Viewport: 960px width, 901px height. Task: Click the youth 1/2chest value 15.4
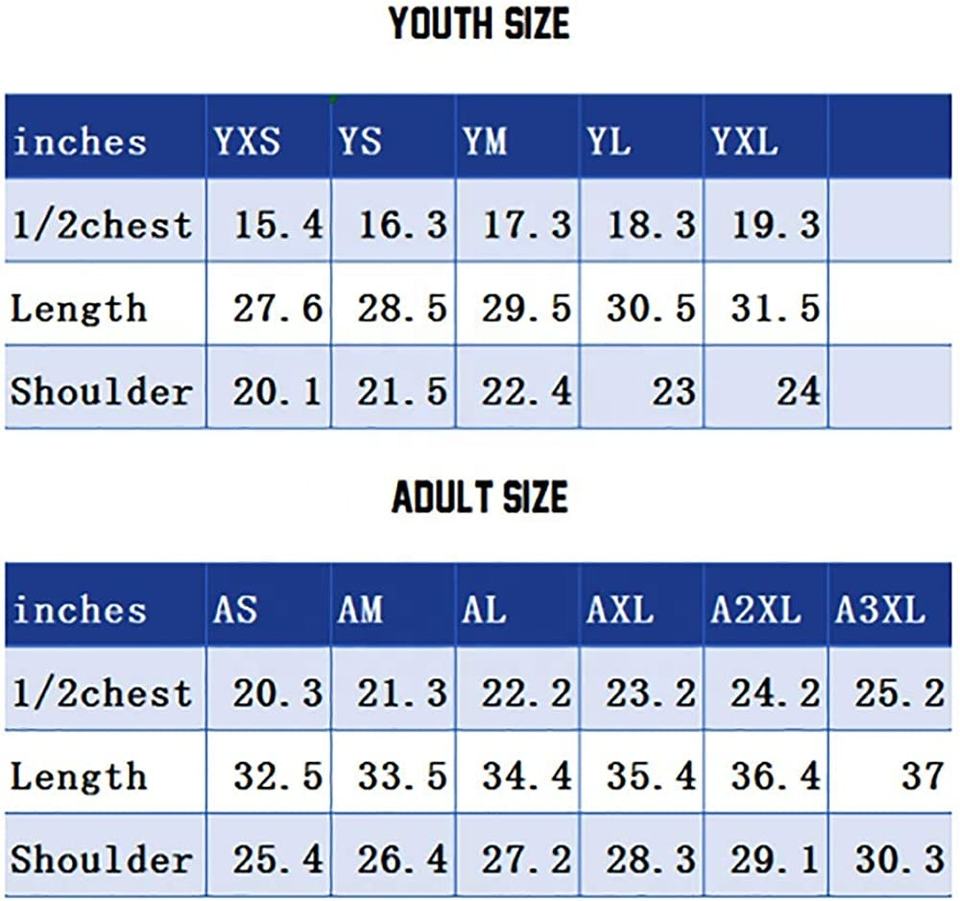pos(278,224)
